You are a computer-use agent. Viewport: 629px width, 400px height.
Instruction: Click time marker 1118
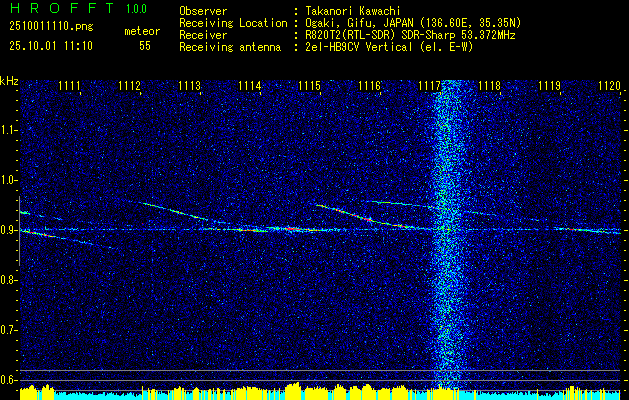[x=490, y=85]
